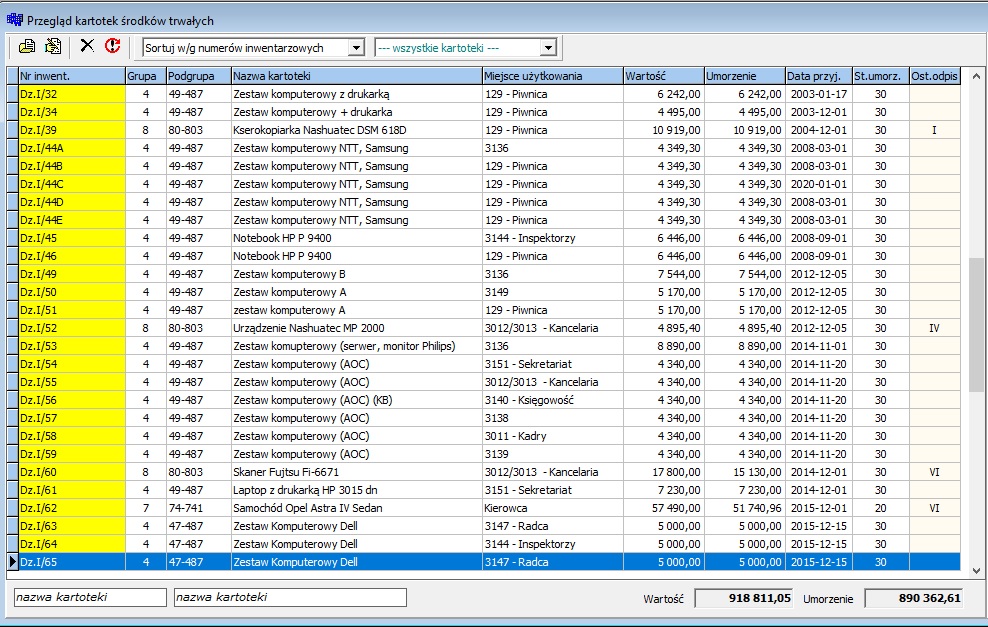The height and width of the screenshot is (627, 988).
Task: Select inventory number Dz.I/50
Action: click(x=72, y=292)
